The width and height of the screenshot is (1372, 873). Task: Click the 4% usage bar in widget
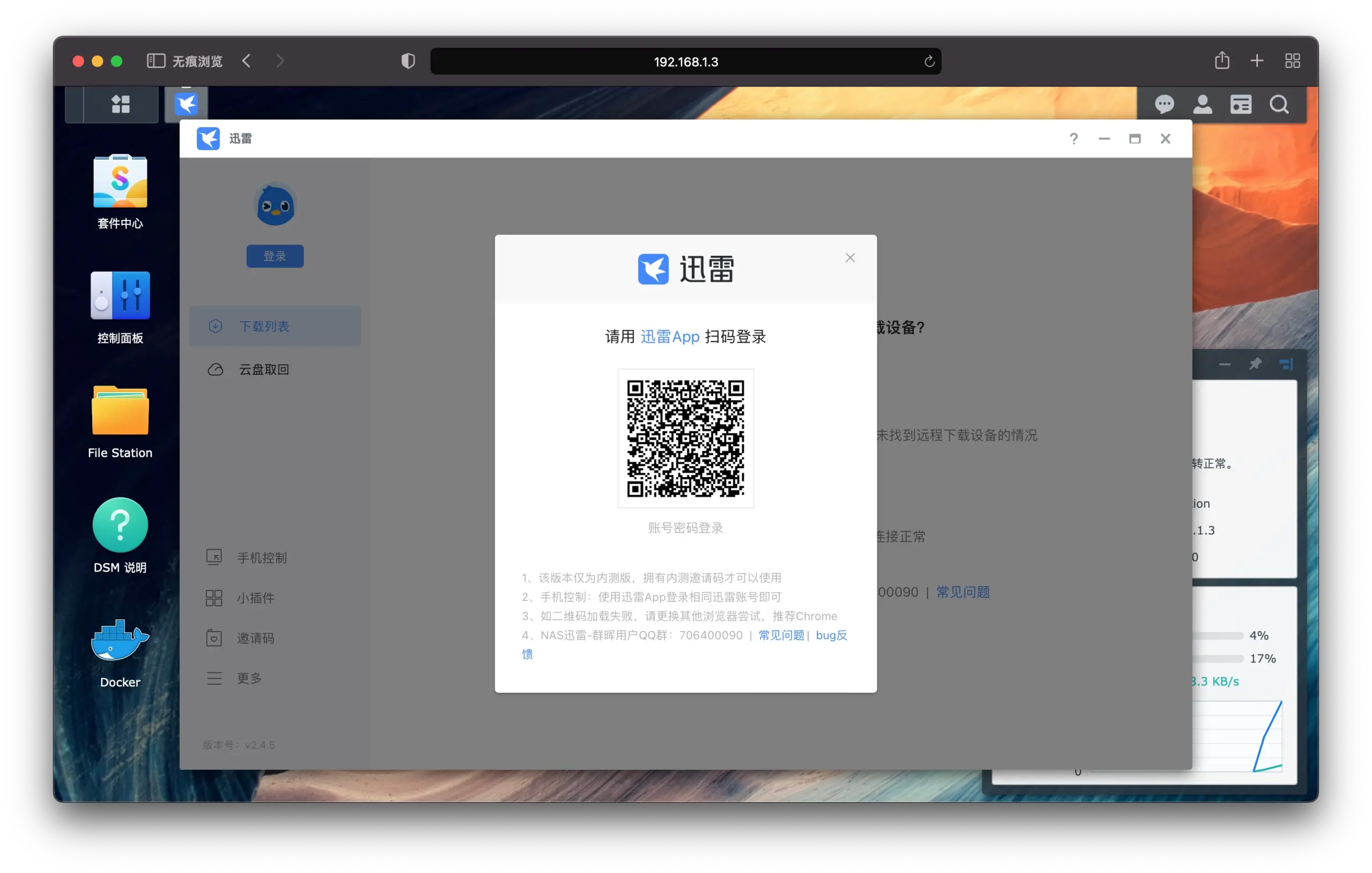point(1218,635)
